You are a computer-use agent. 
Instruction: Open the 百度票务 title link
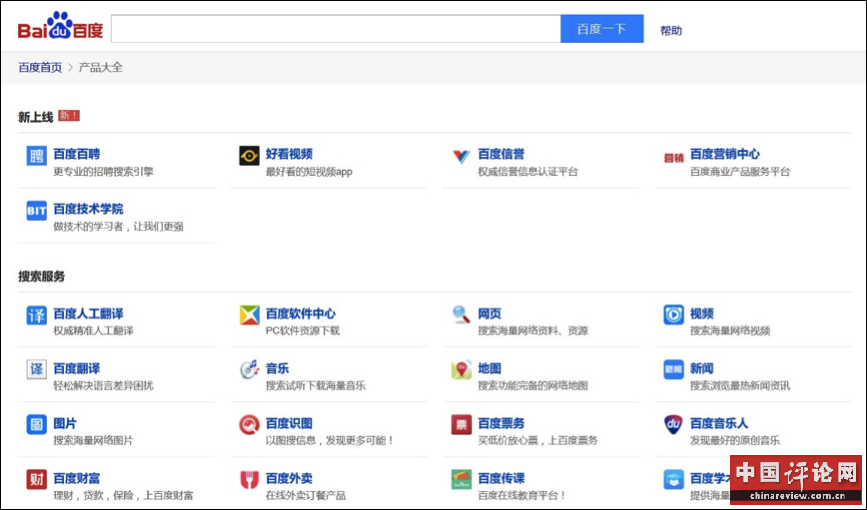click(x=501, y=423)
